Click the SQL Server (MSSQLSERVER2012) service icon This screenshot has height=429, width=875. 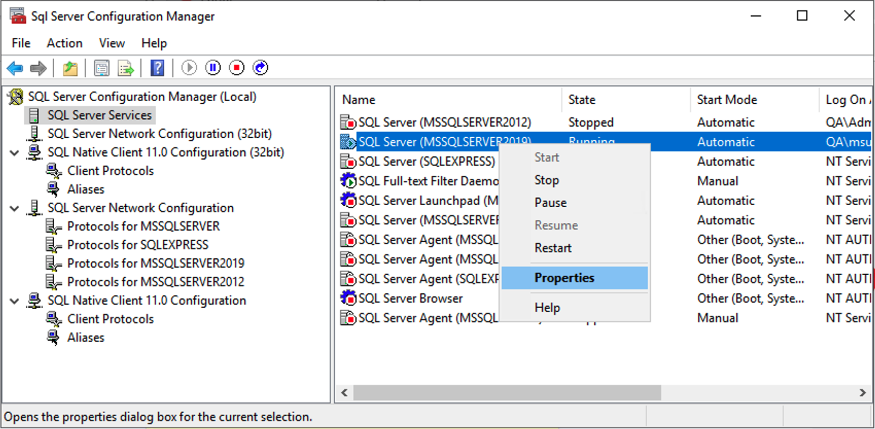click(348, 122)
